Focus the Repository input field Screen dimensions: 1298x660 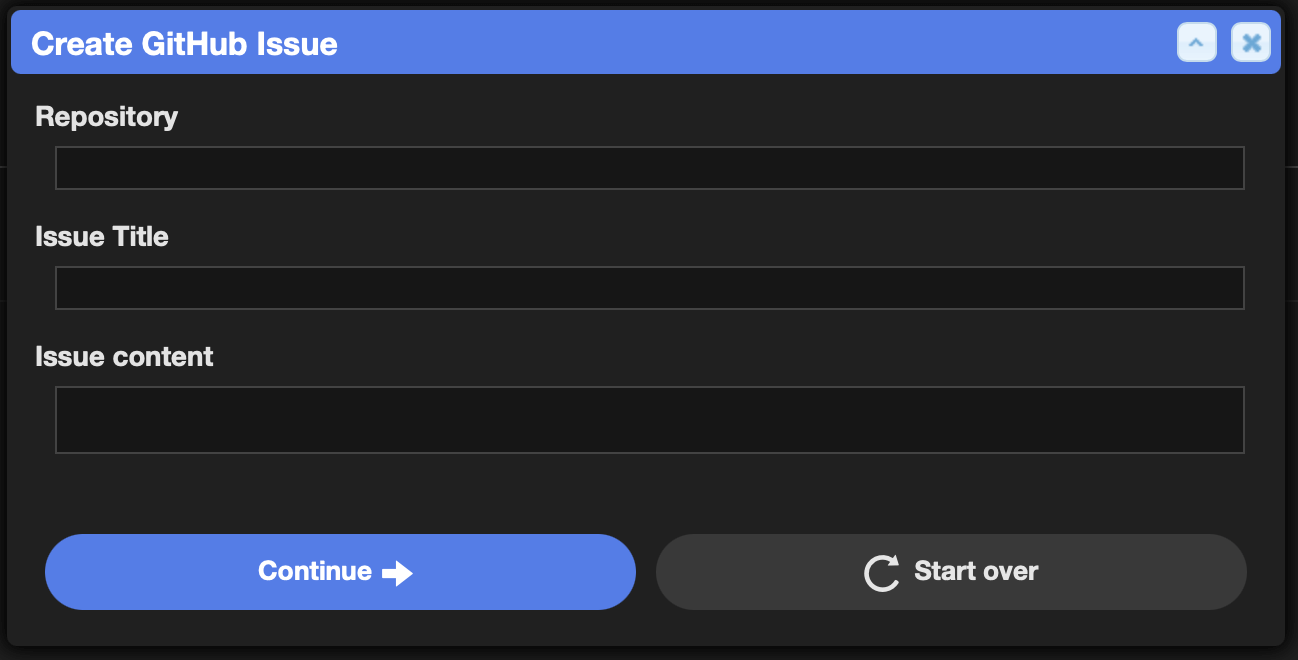coord(650,168)
